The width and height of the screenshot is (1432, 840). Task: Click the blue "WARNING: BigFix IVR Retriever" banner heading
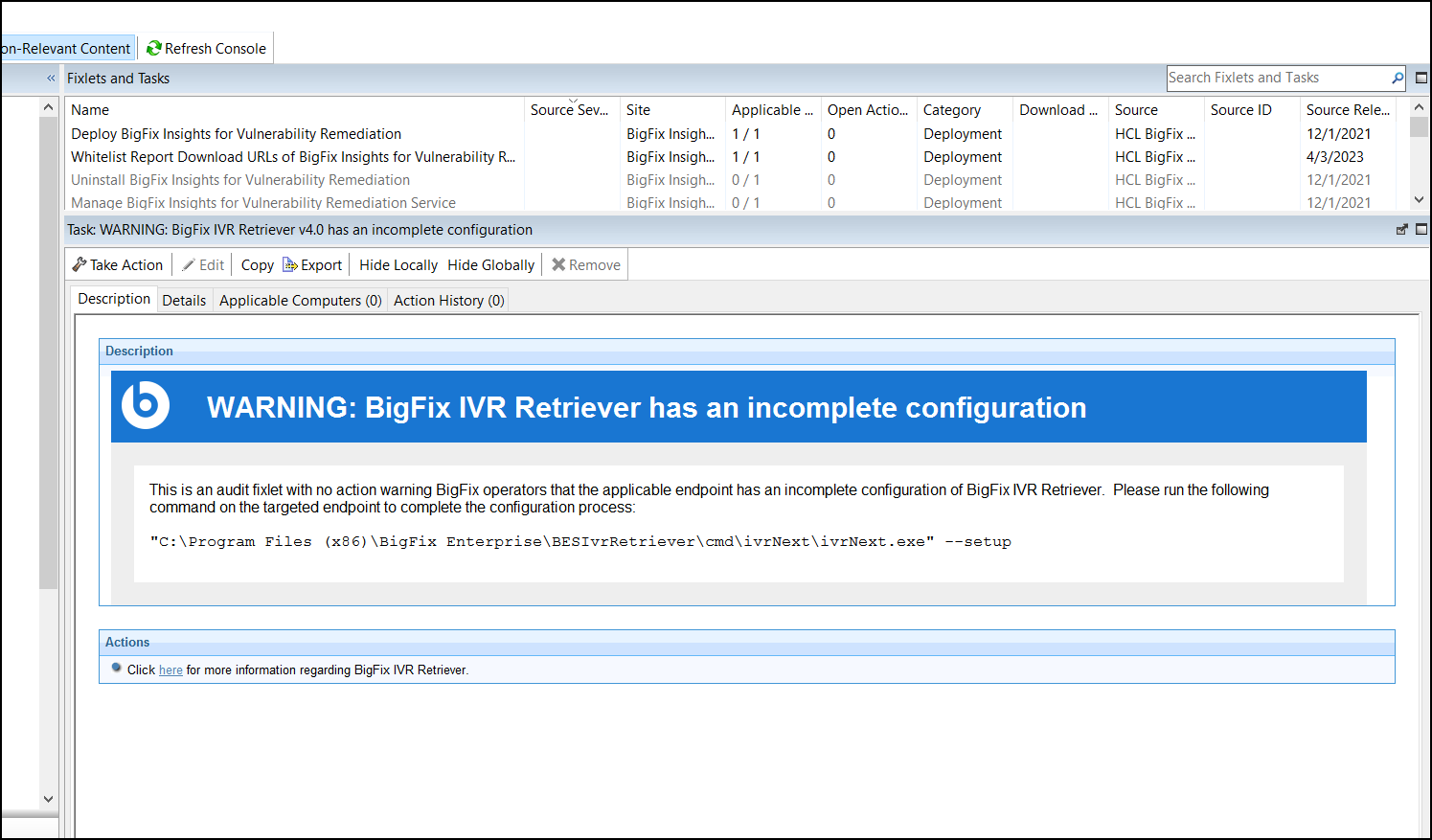[x=647, y=408]
